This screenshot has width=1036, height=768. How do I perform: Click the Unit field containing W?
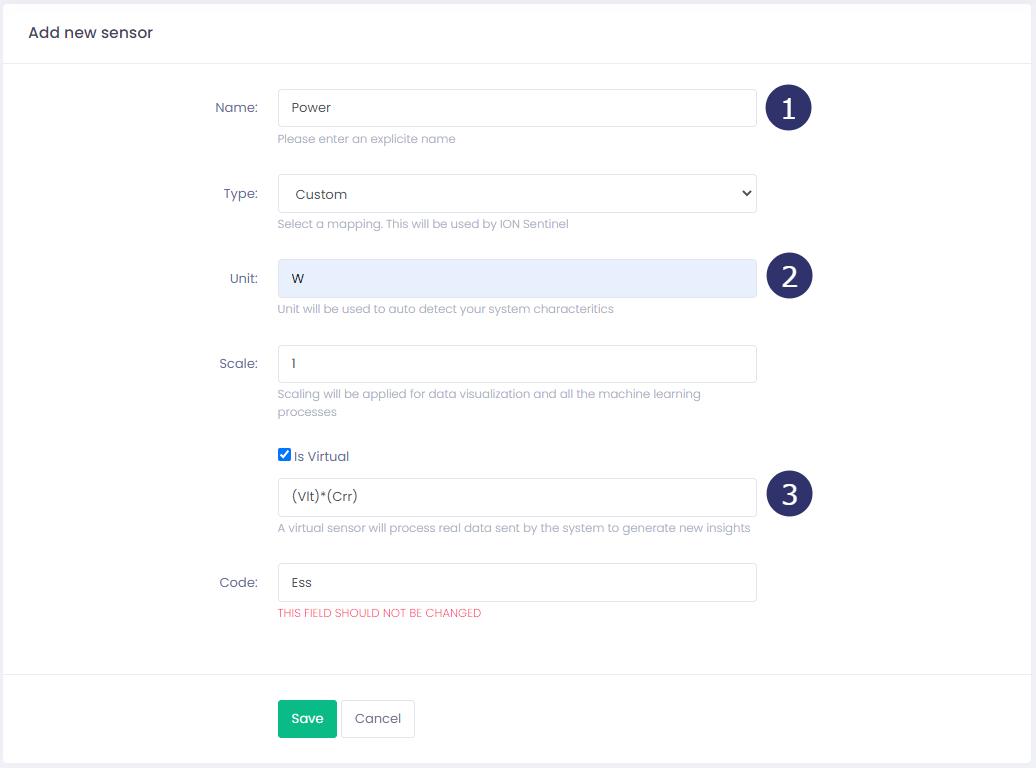(516, 279)
